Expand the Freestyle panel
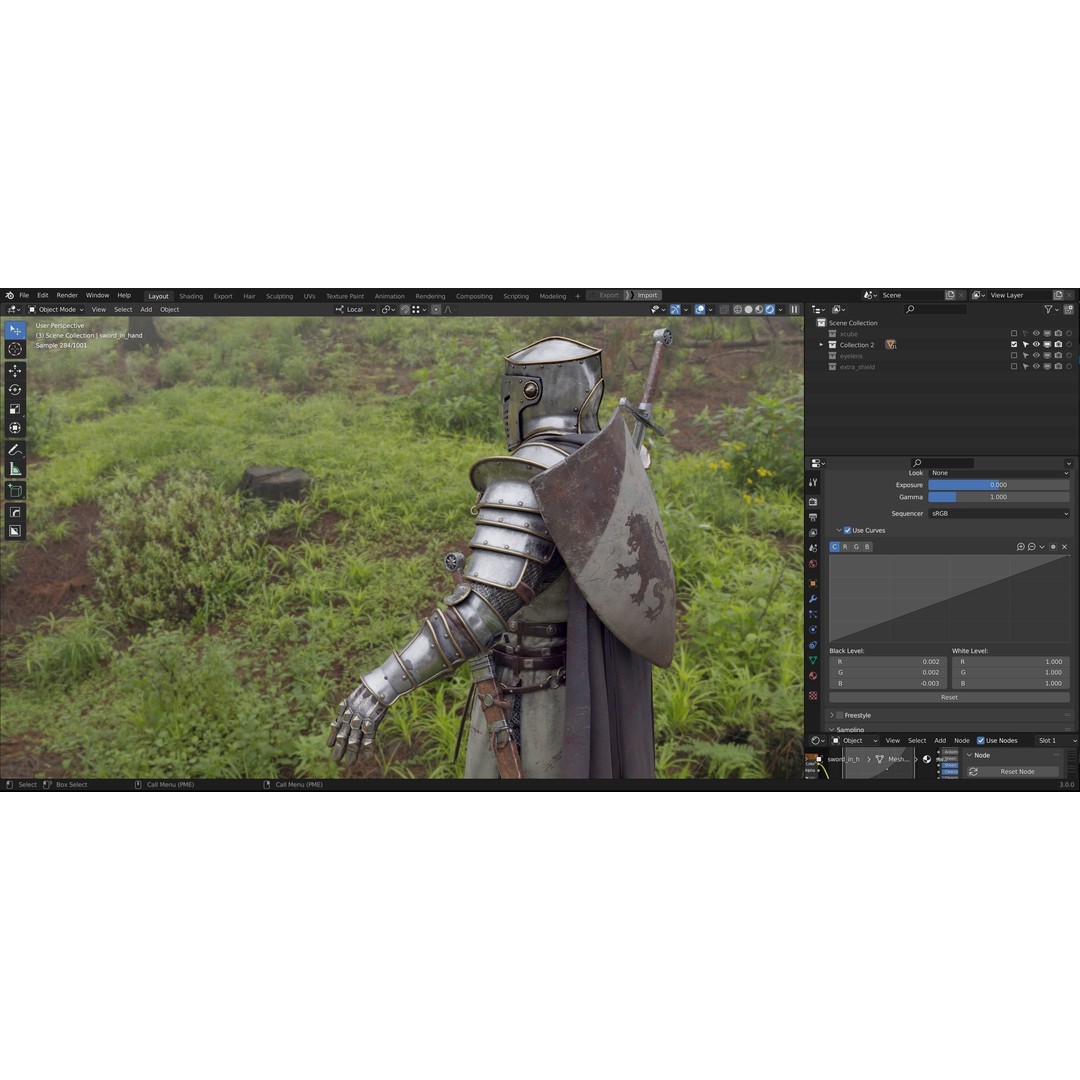The height and width of the screenshot is (1080, 1080). [832, 716]
